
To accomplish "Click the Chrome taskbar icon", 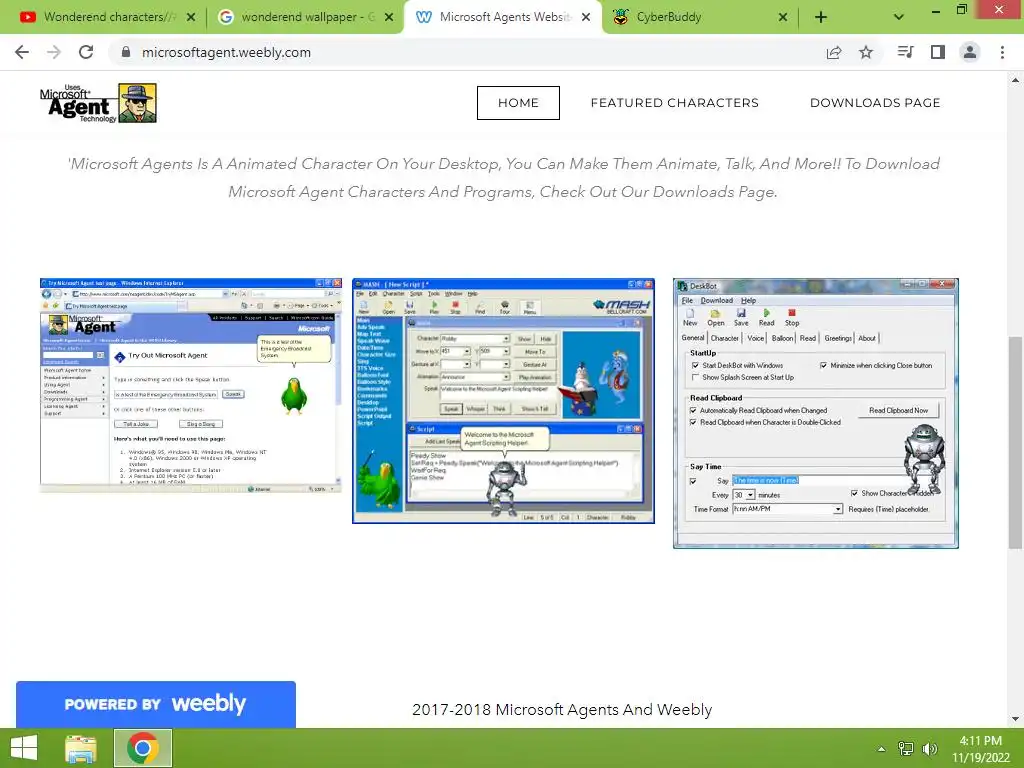I will coord(143,748).
